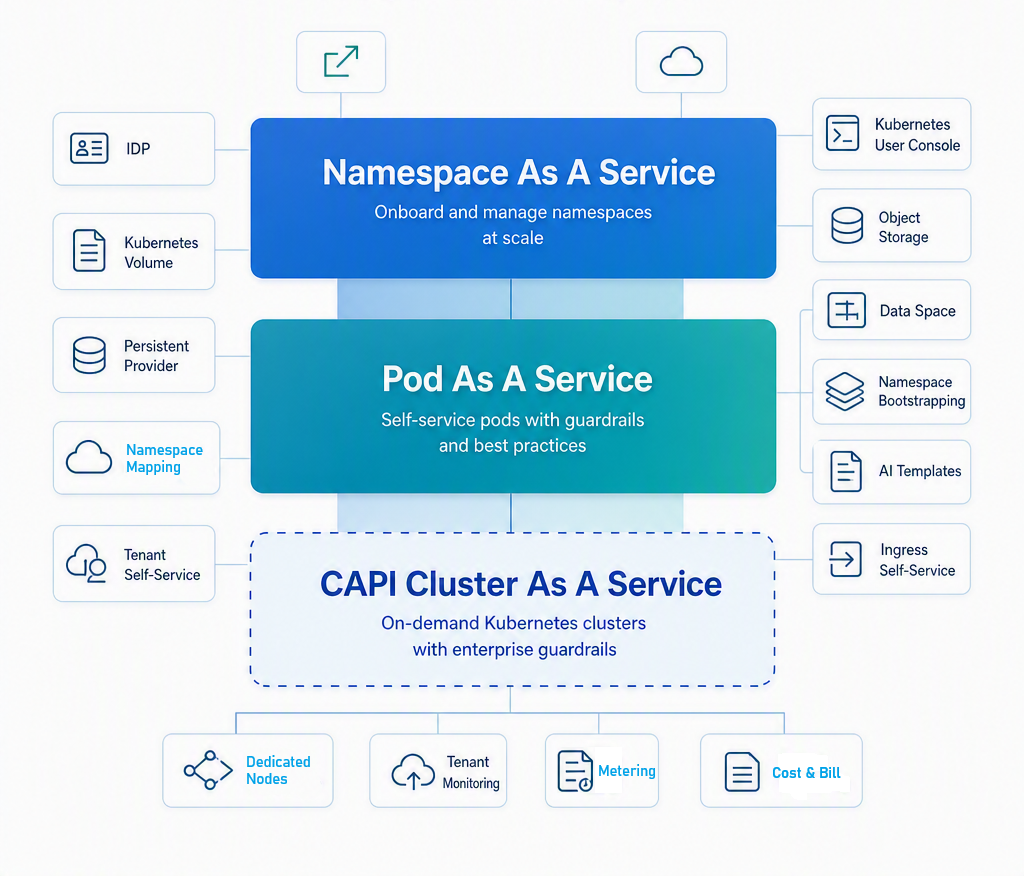Open the Namespace Mapping link text
The width and height of the screenshot is (1024, 876).
(x=165, y=458)
